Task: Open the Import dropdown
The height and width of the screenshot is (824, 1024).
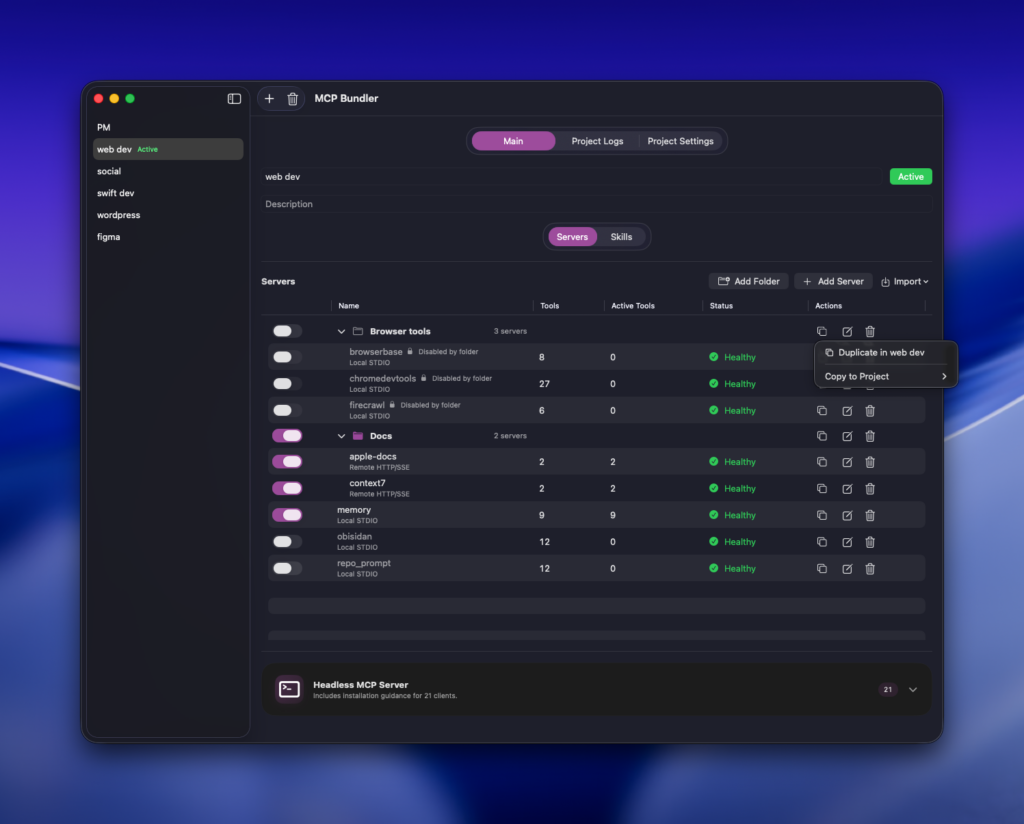Action: (905, 282)
